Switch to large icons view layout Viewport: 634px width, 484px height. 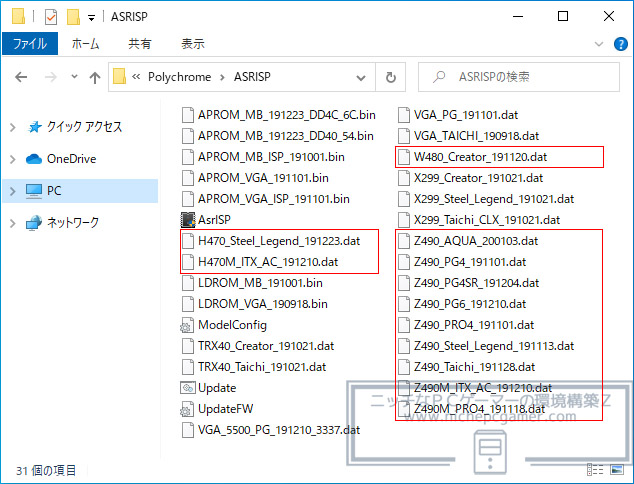point(617,469)
